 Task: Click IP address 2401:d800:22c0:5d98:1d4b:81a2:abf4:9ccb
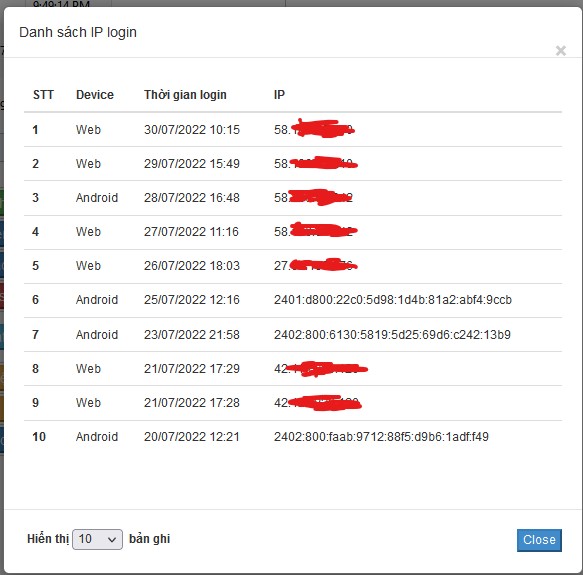(x=393, y=300)
